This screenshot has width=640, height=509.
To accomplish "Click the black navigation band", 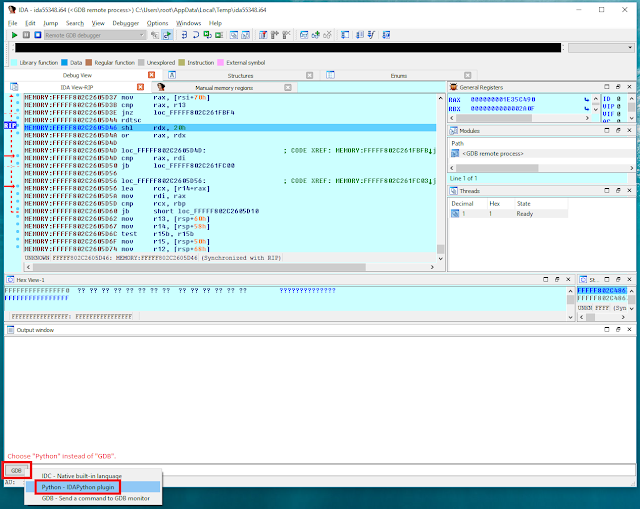I will tap(288, 48).
